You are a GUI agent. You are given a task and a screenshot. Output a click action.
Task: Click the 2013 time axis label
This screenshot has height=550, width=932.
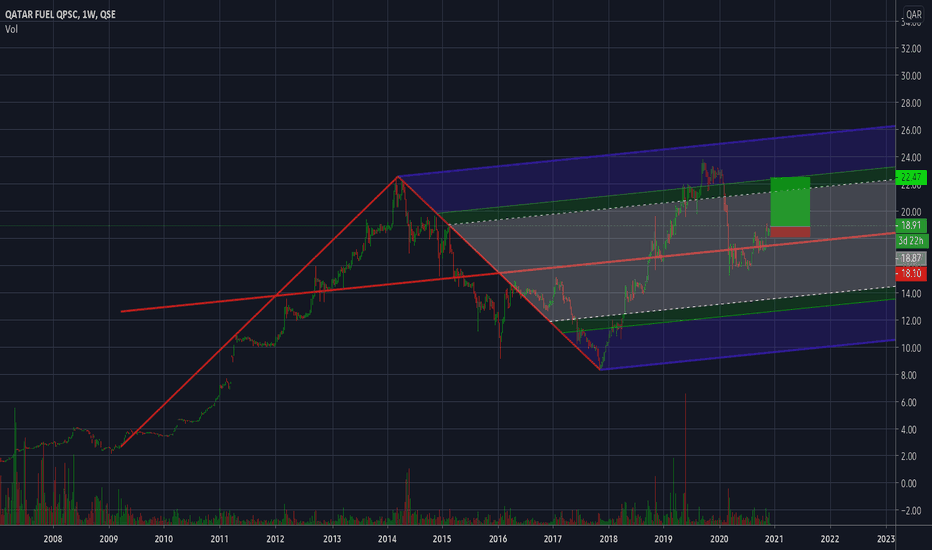pos(332,539)
